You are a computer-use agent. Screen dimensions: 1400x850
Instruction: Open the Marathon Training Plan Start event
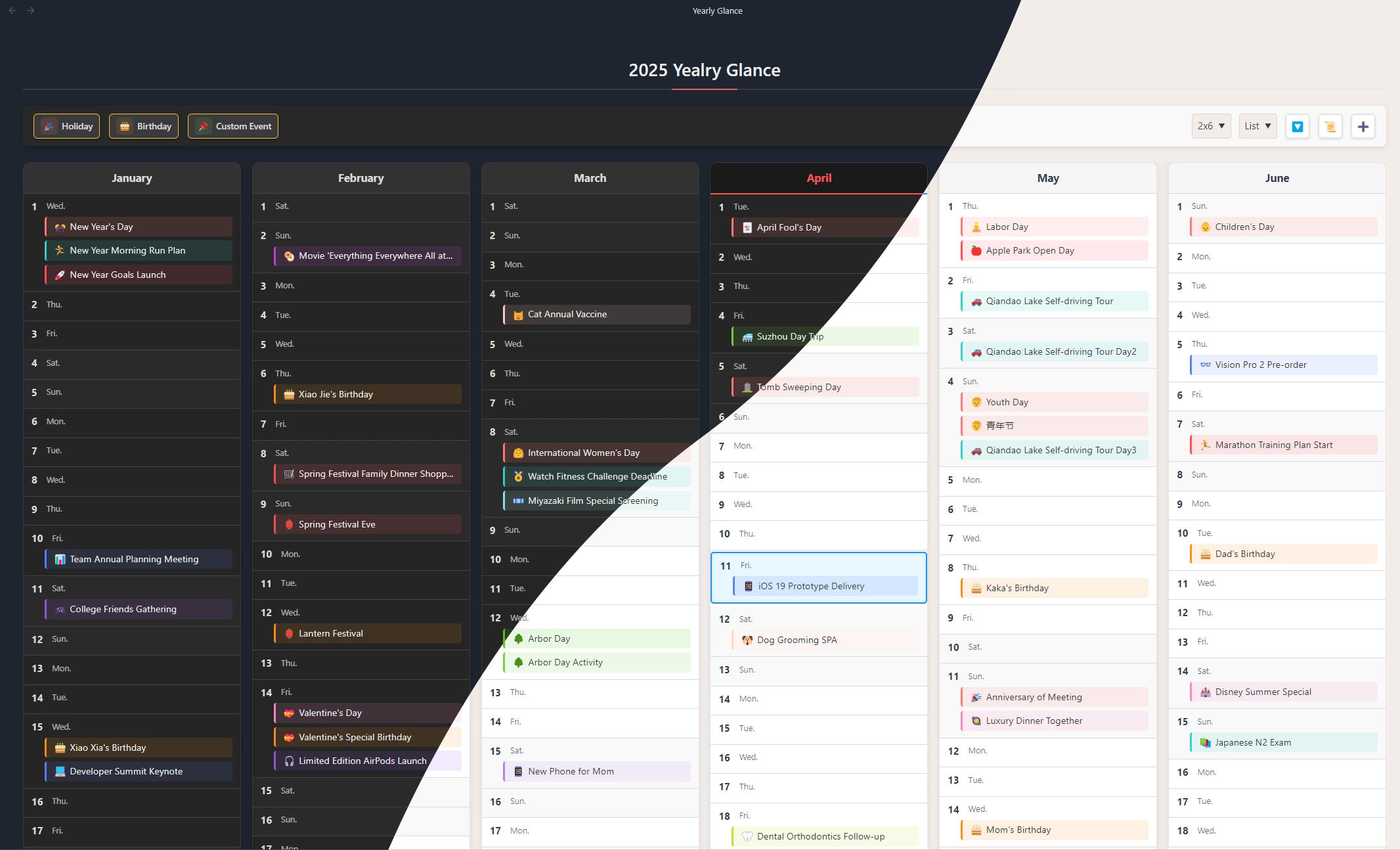pyautogui.click(x=1283, y=445)
